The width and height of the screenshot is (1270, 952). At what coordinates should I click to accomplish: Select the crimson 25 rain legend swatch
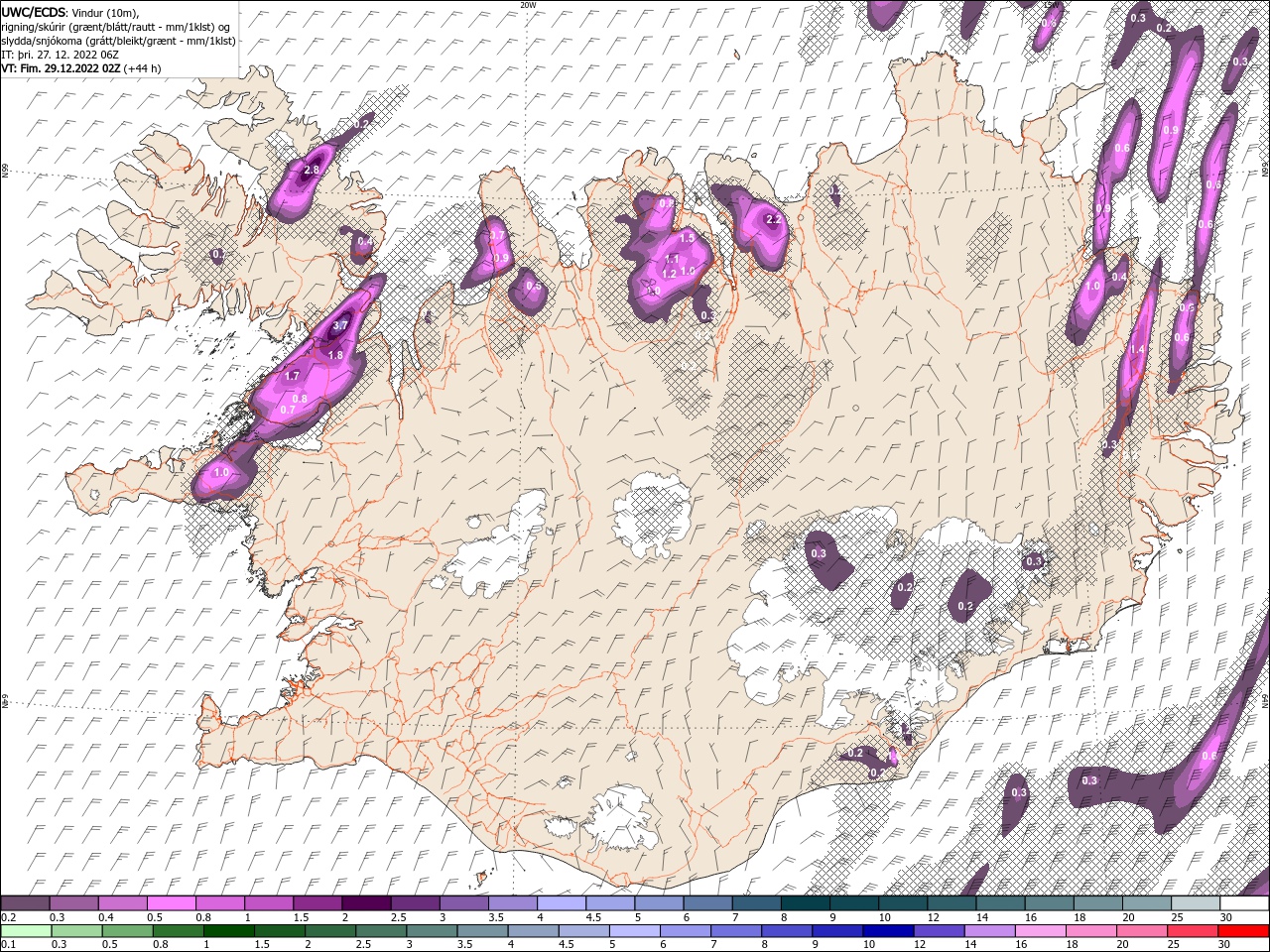[x=1193, y=931]
